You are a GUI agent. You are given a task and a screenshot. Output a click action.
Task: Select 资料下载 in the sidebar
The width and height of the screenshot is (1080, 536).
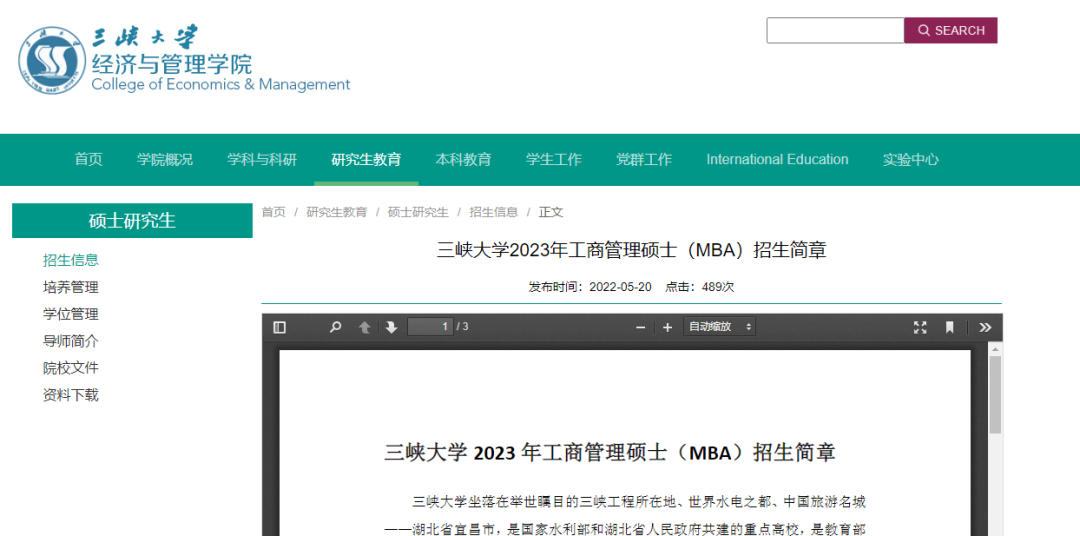click(x=70, y=395)
